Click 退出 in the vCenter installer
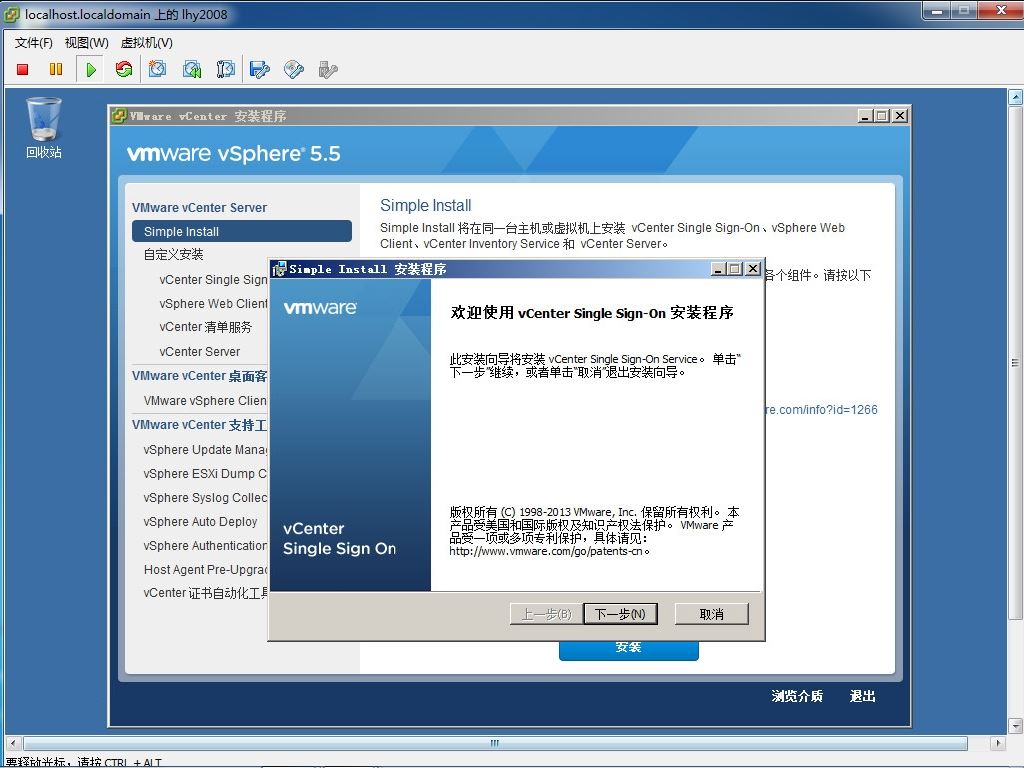1024x768 pixels. 862,696
